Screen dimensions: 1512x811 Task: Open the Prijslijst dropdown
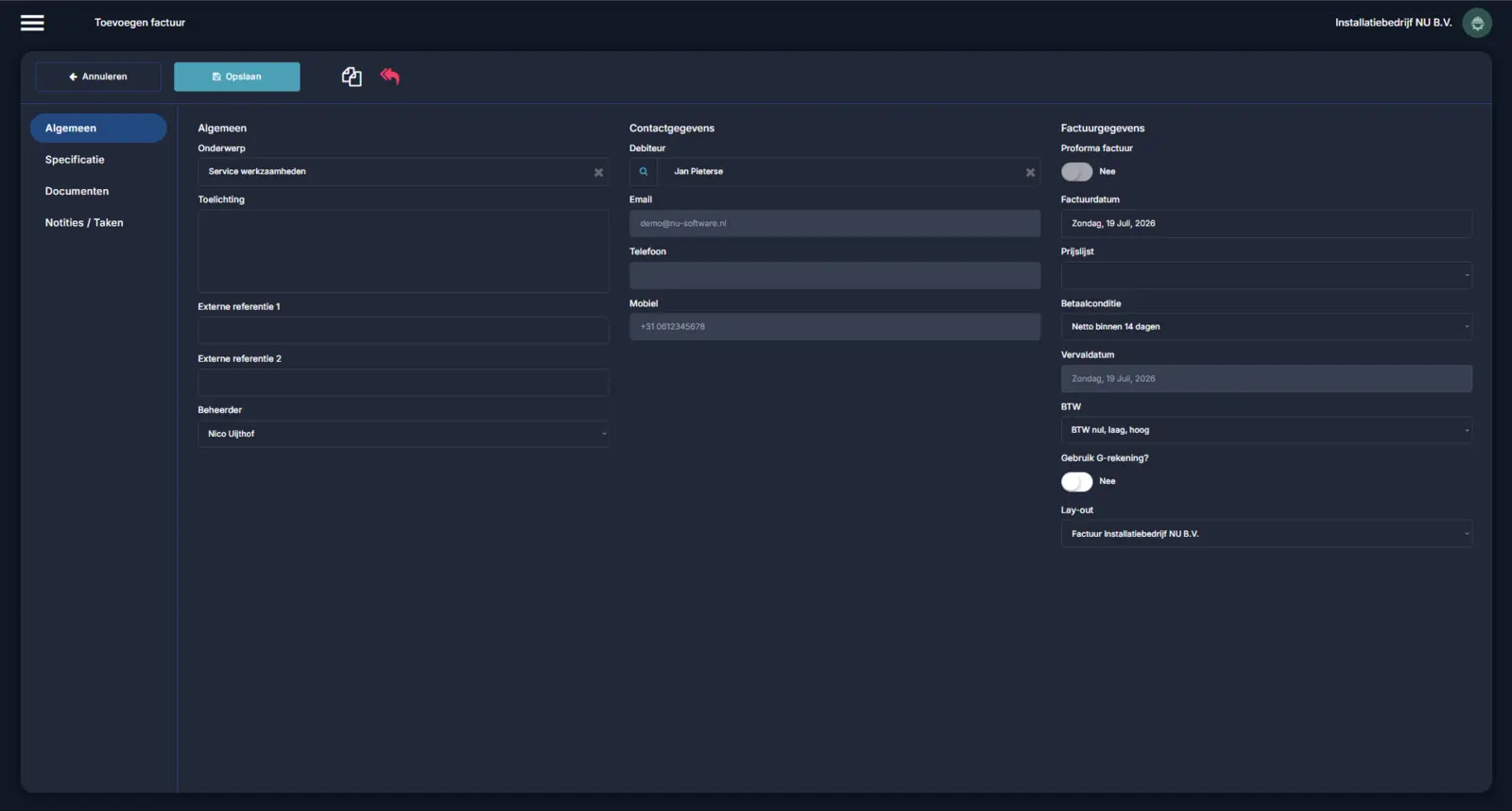(x=1266, y=275)
